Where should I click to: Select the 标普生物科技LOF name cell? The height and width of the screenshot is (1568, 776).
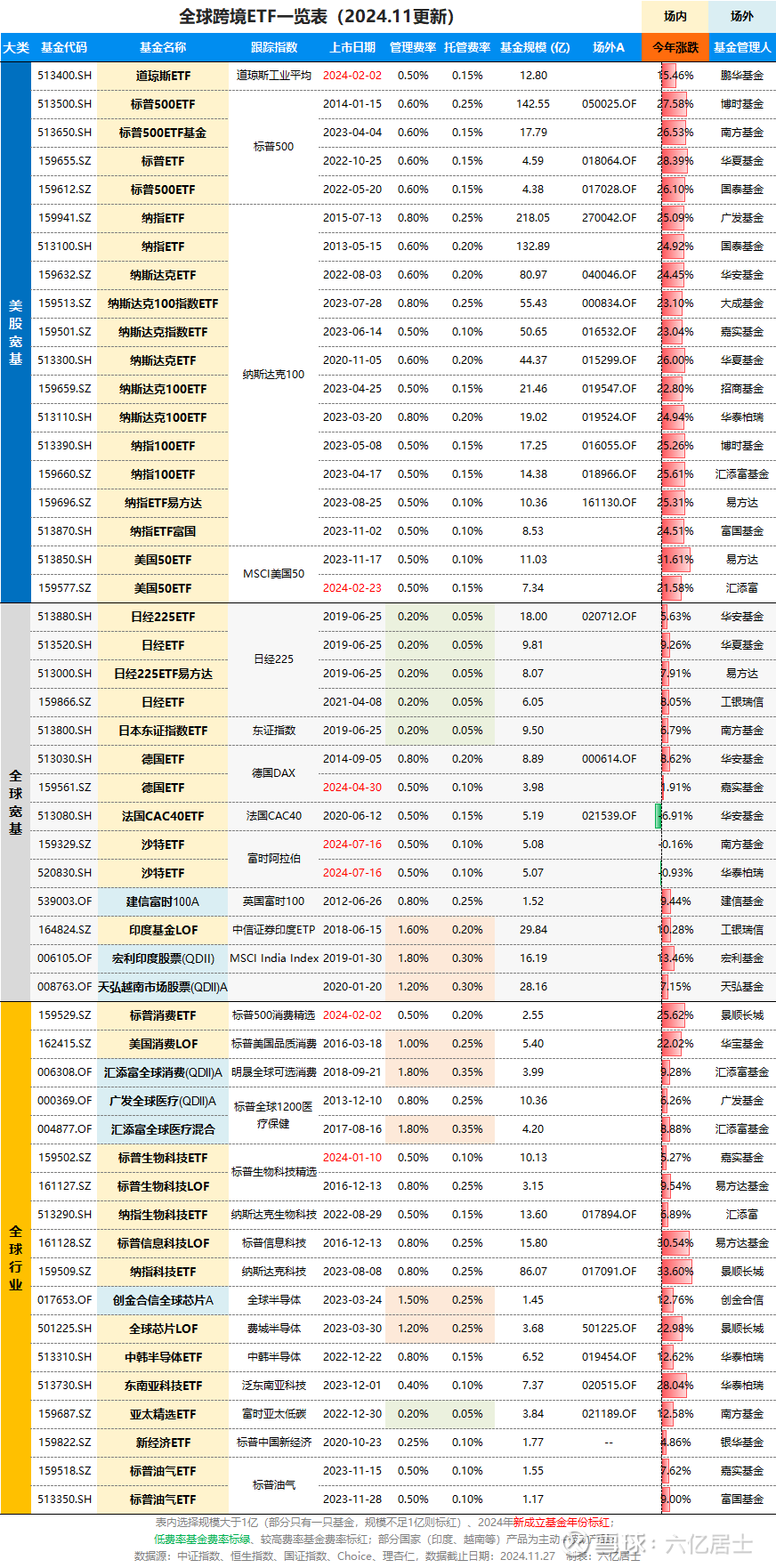pos(163,1186)
